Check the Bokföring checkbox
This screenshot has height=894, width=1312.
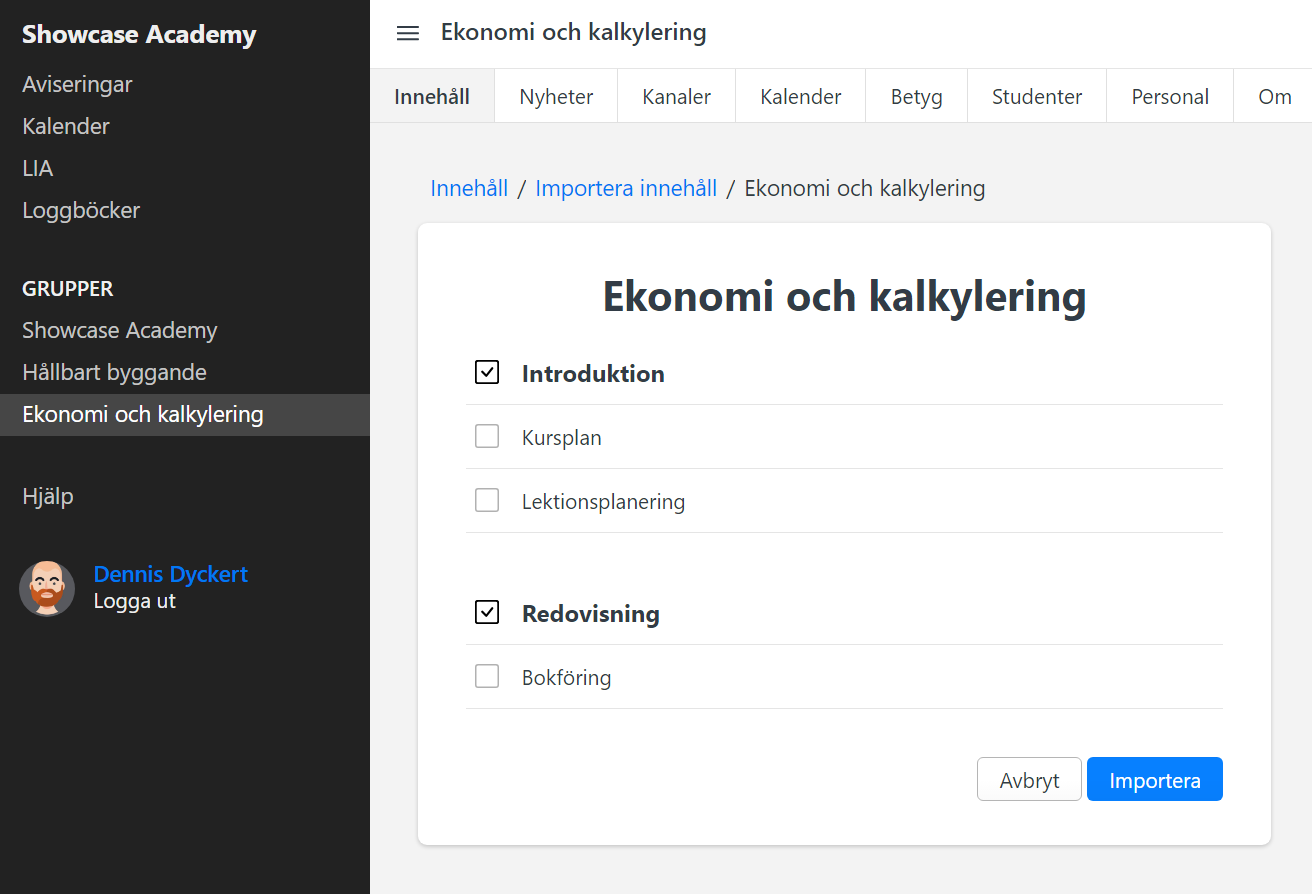(x=487, y=677)
